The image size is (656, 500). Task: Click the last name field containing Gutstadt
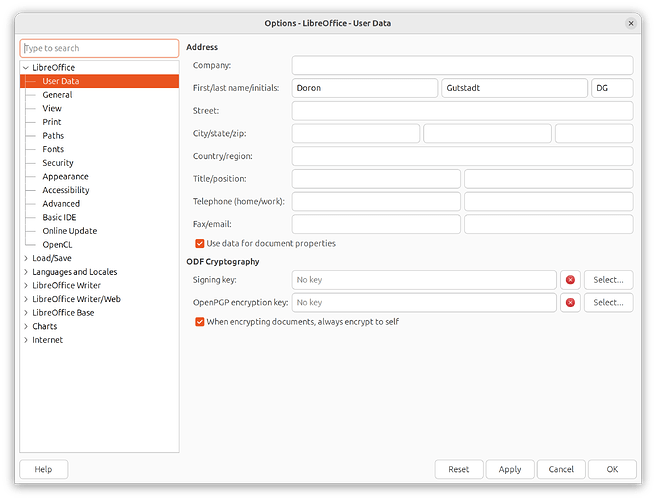click(x=515, y=88)
